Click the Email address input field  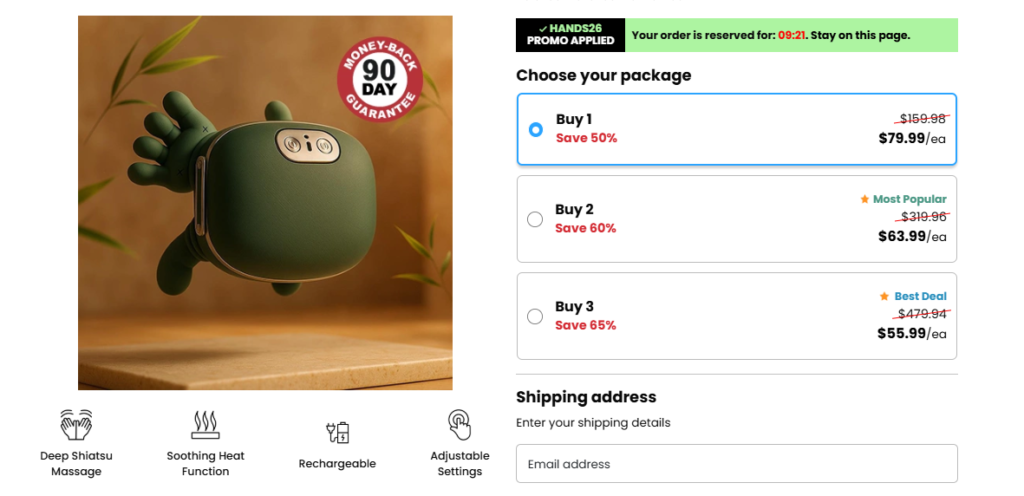pos(736,464)
